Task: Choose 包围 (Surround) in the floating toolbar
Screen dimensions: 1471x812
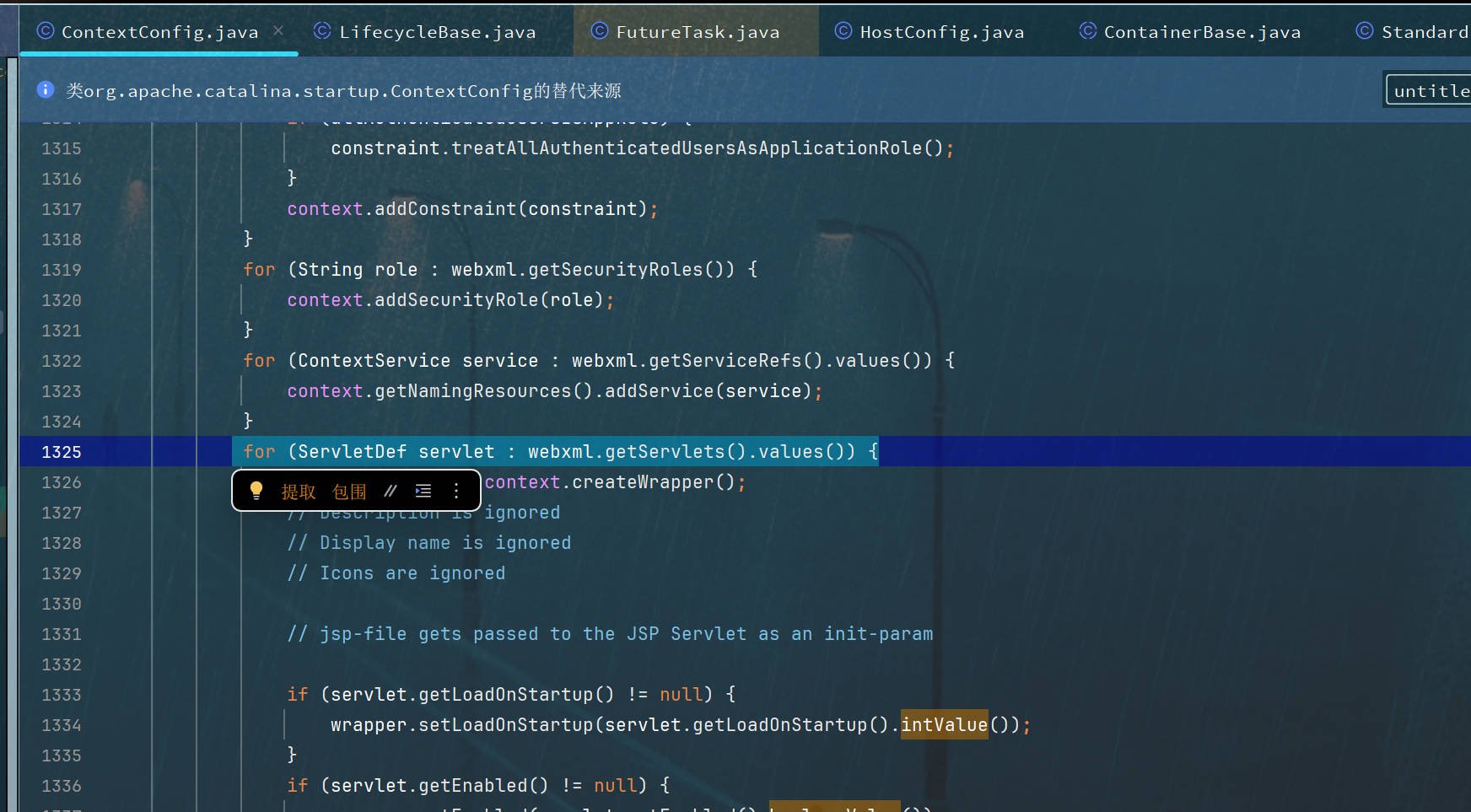Action: (x=349, y=492)
